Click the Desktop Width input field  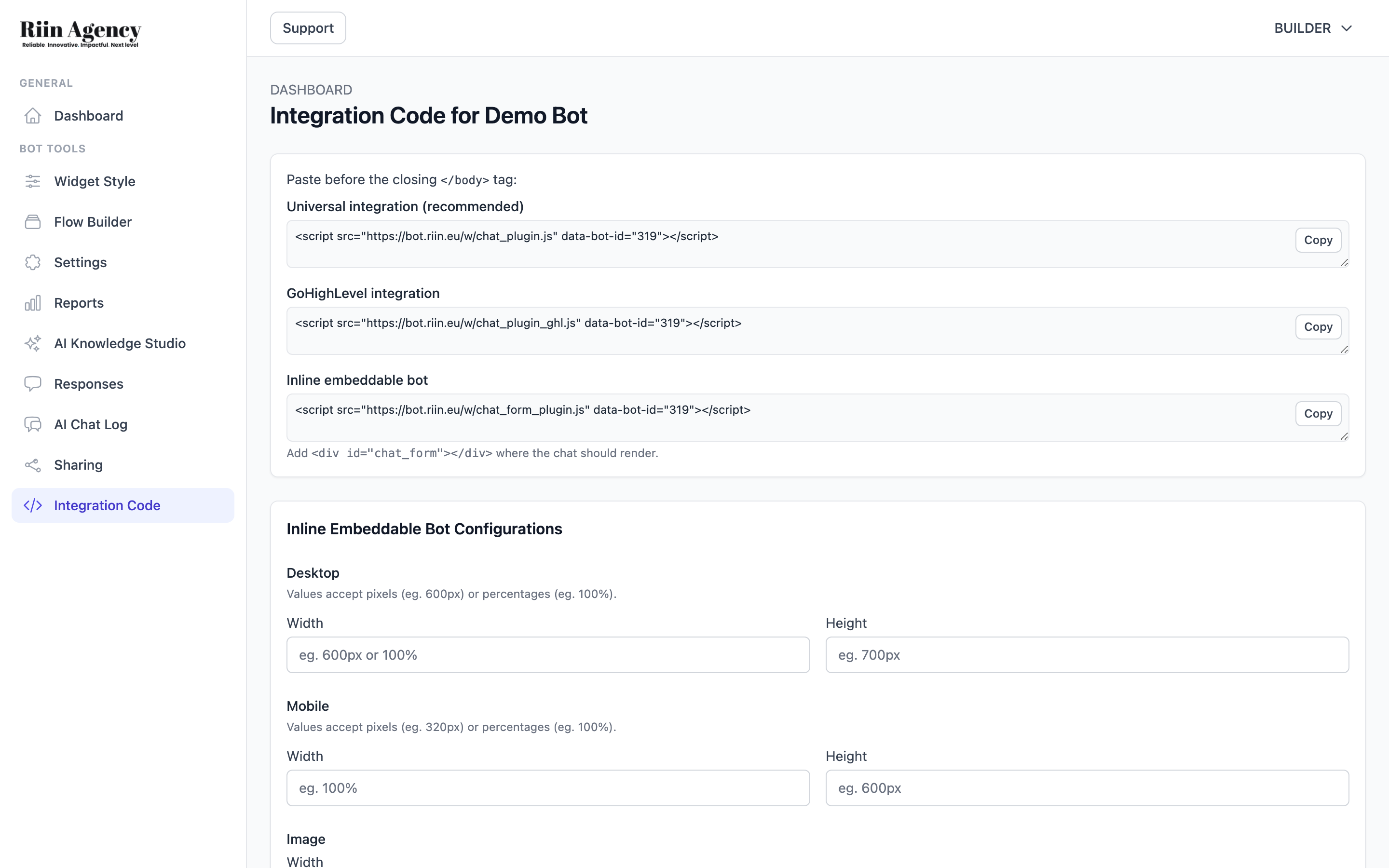[548, 655]
